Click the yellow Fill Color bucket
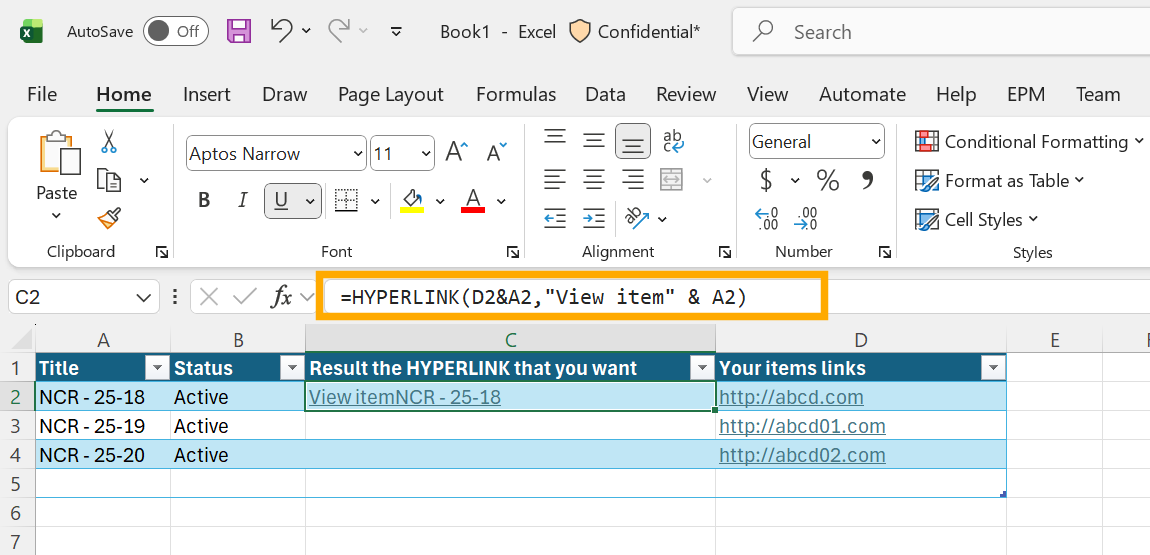1150x555 pixels. click(412, 200)
